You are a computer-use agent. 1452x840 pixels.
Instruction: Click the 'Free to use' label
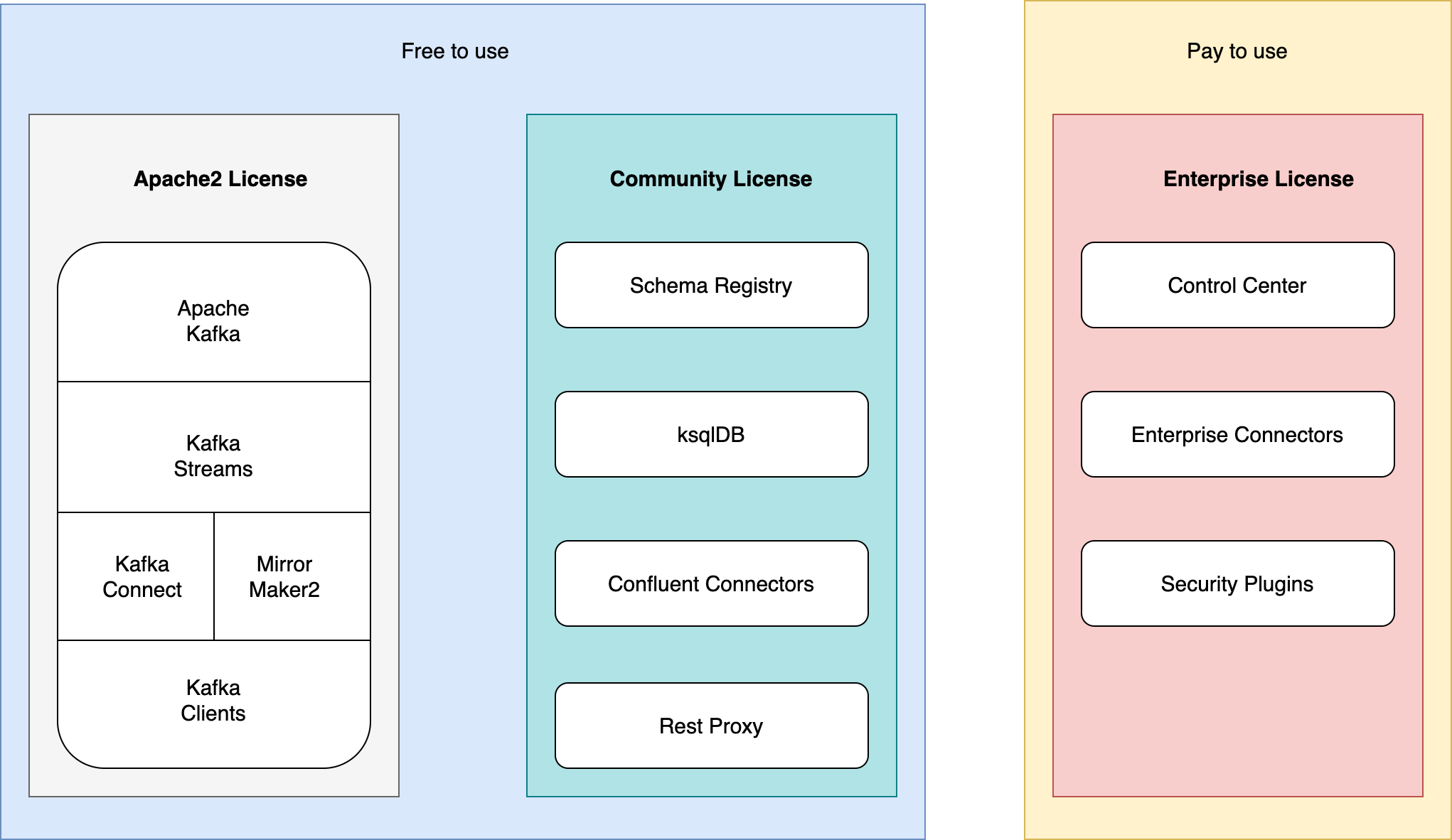click(x=455, y=51)
